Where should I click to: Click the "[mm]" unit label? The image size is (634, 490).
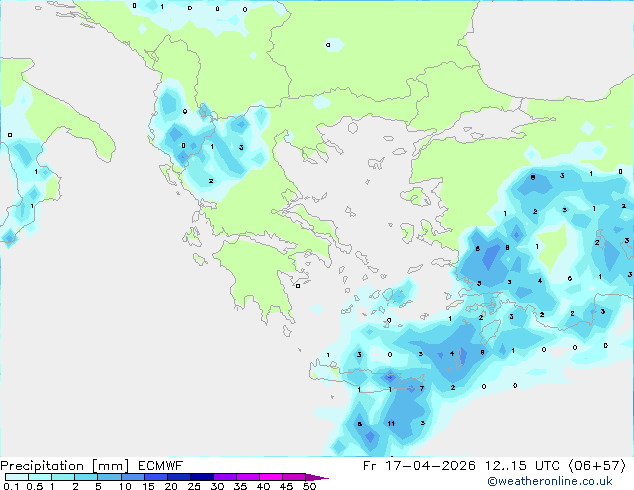[110, 466]
